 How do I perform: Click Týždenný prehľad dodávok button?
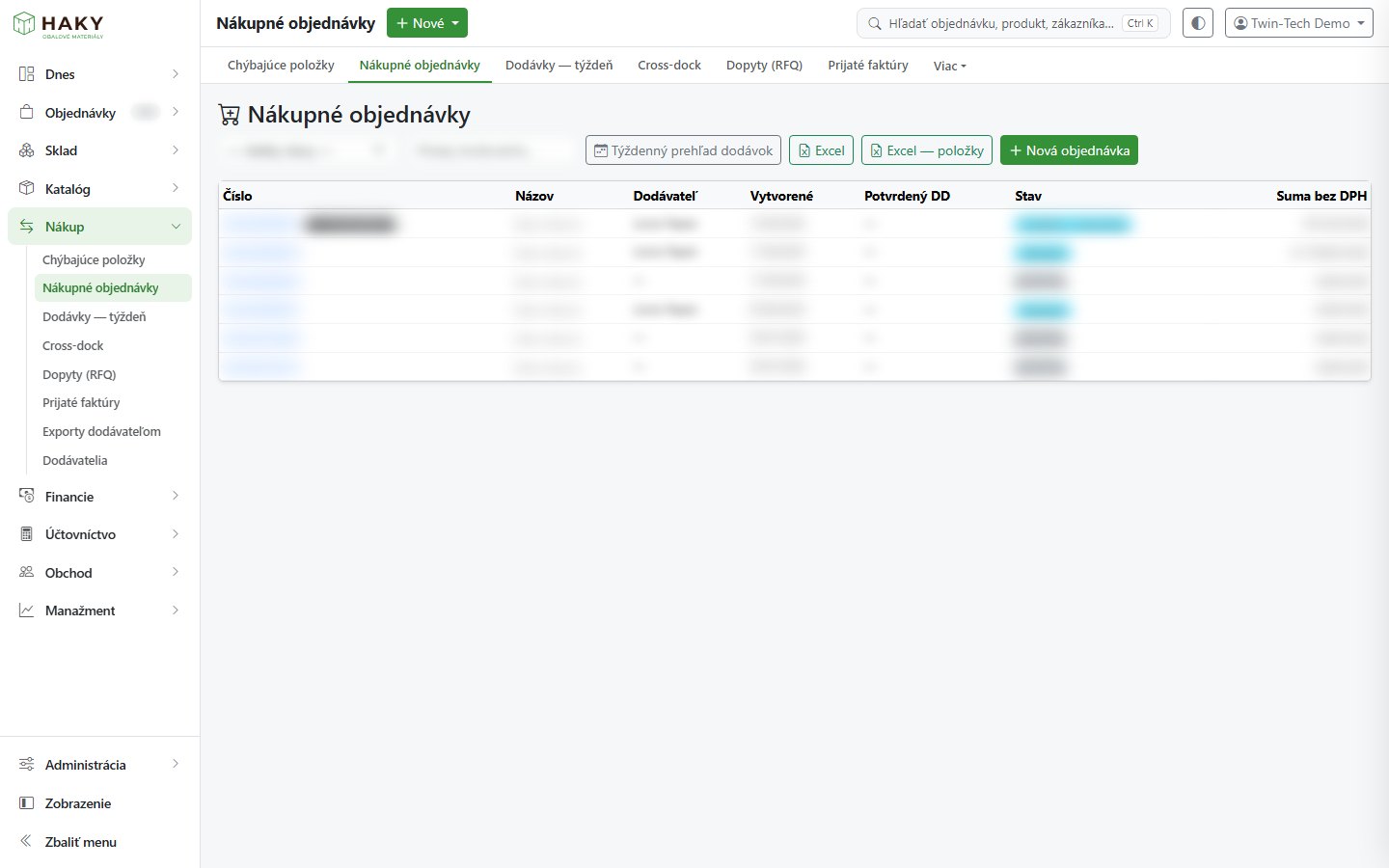tap(683, 150)
